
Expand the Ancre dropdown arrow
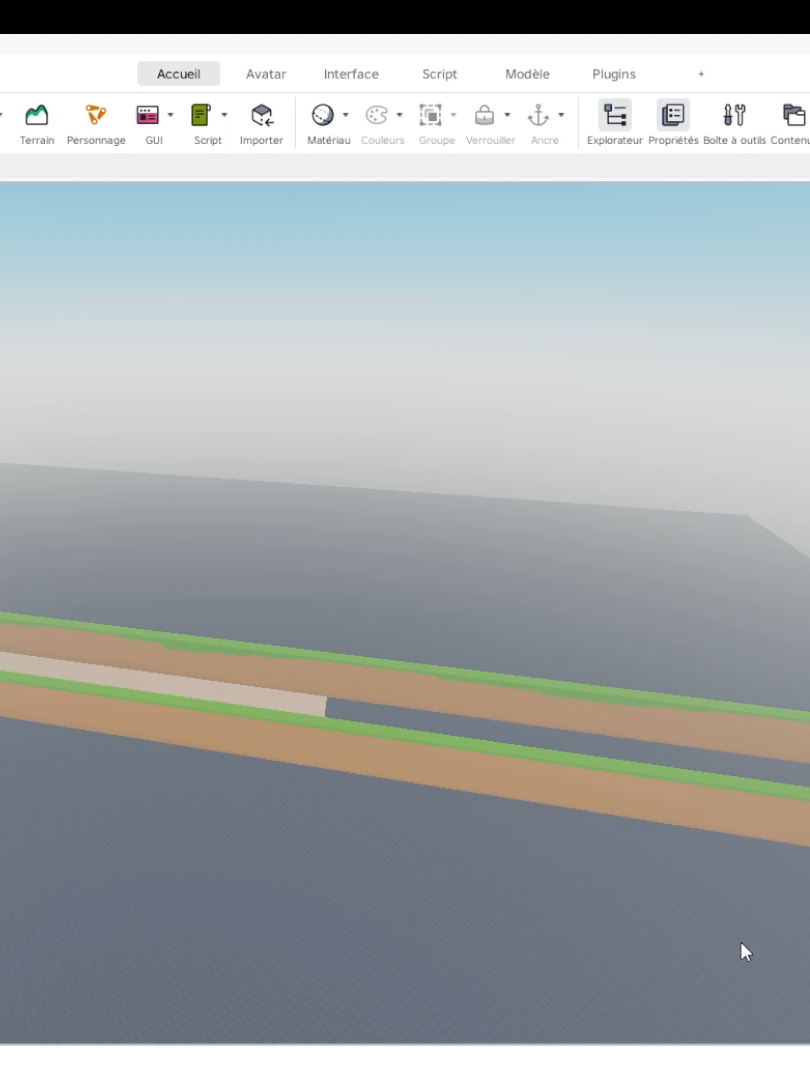[x=561, y=115]
